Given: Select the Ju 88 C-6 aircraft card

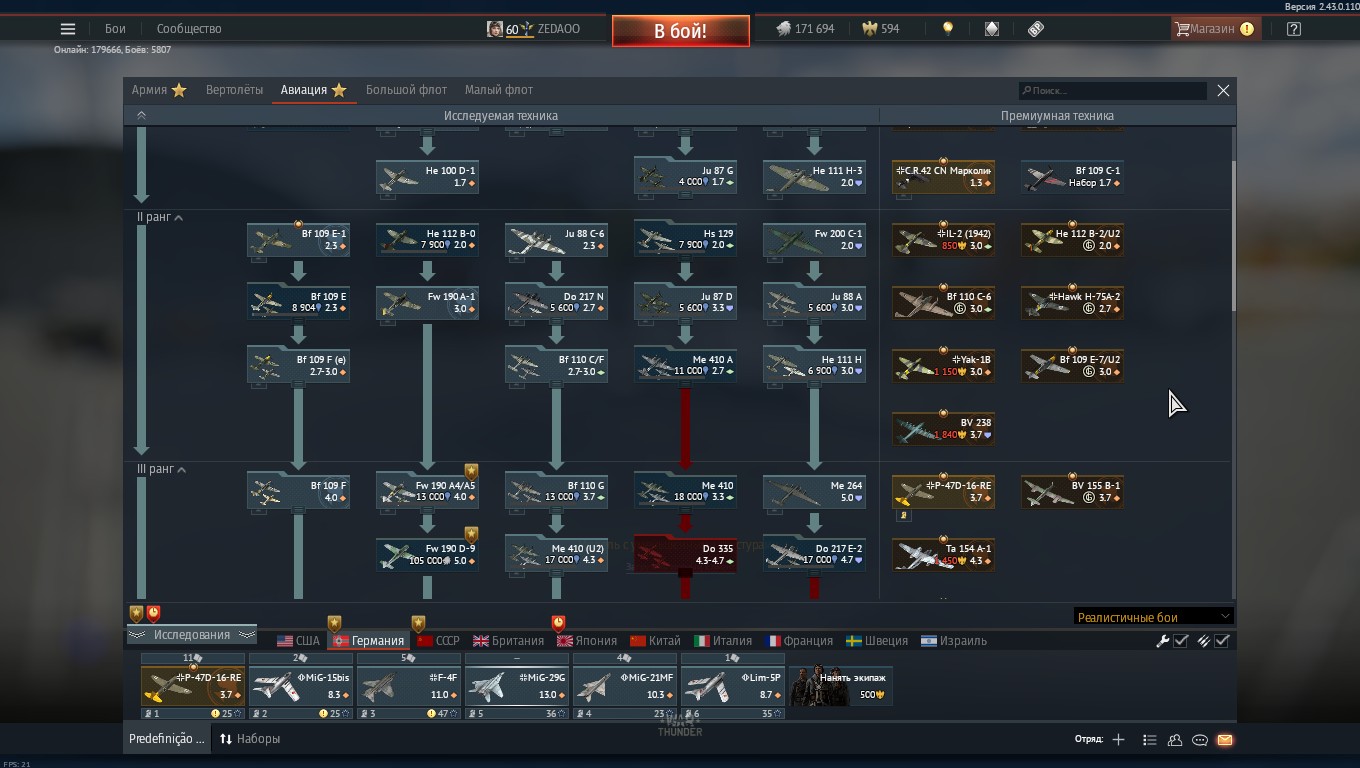Looking at the screenshot, I should click(556, 240).
